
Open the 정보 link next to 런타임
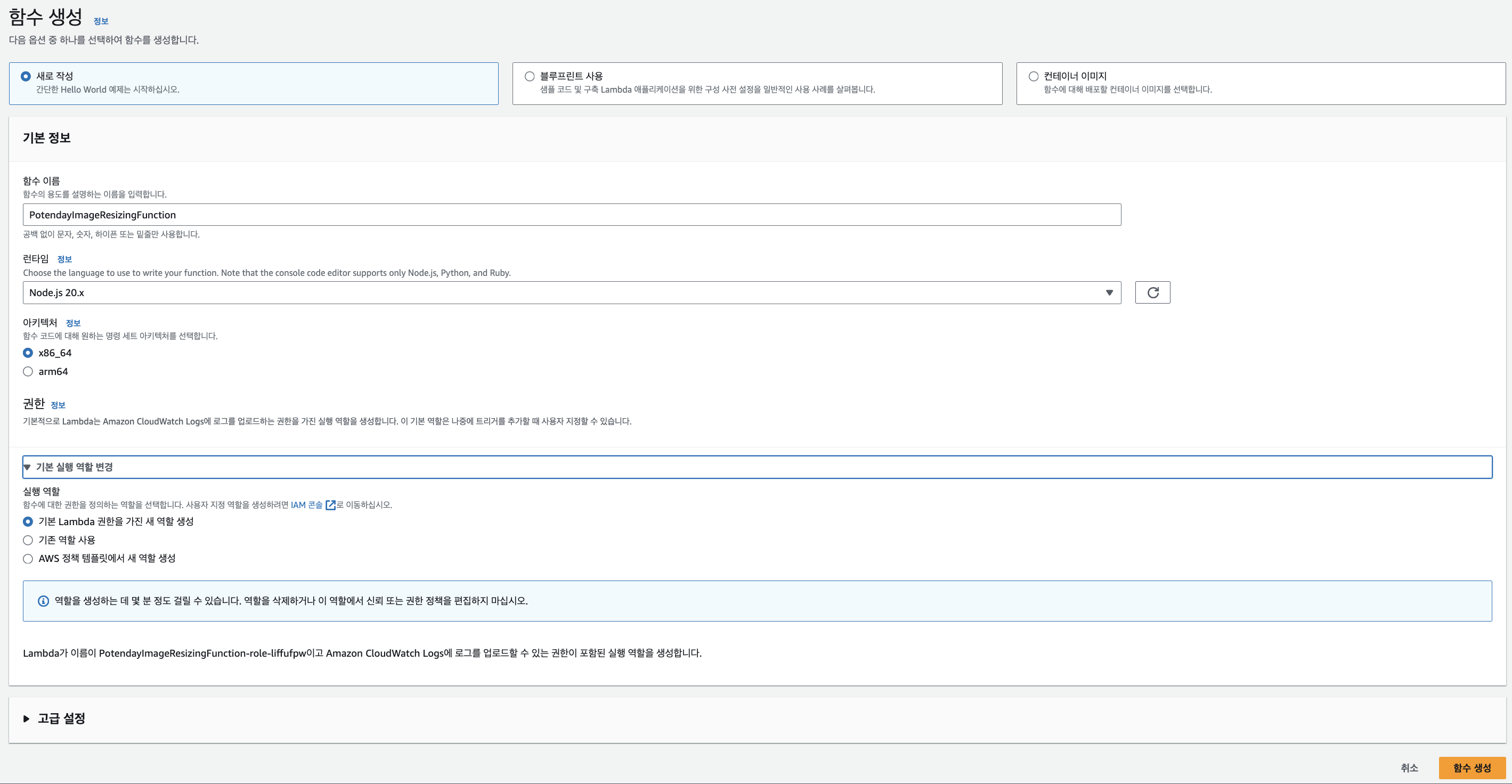pyautogui.click(x=64, y=259)
